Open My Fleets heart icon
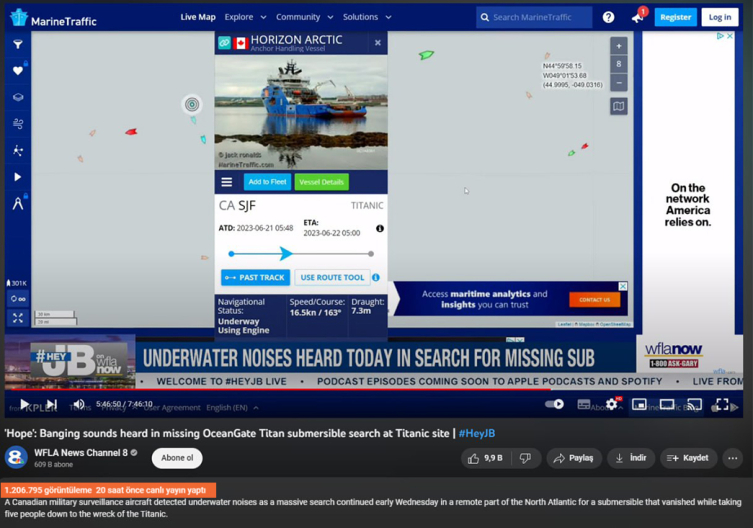This screenshot has width=753, height=528. pyautogui.click(x=17, y=71)
